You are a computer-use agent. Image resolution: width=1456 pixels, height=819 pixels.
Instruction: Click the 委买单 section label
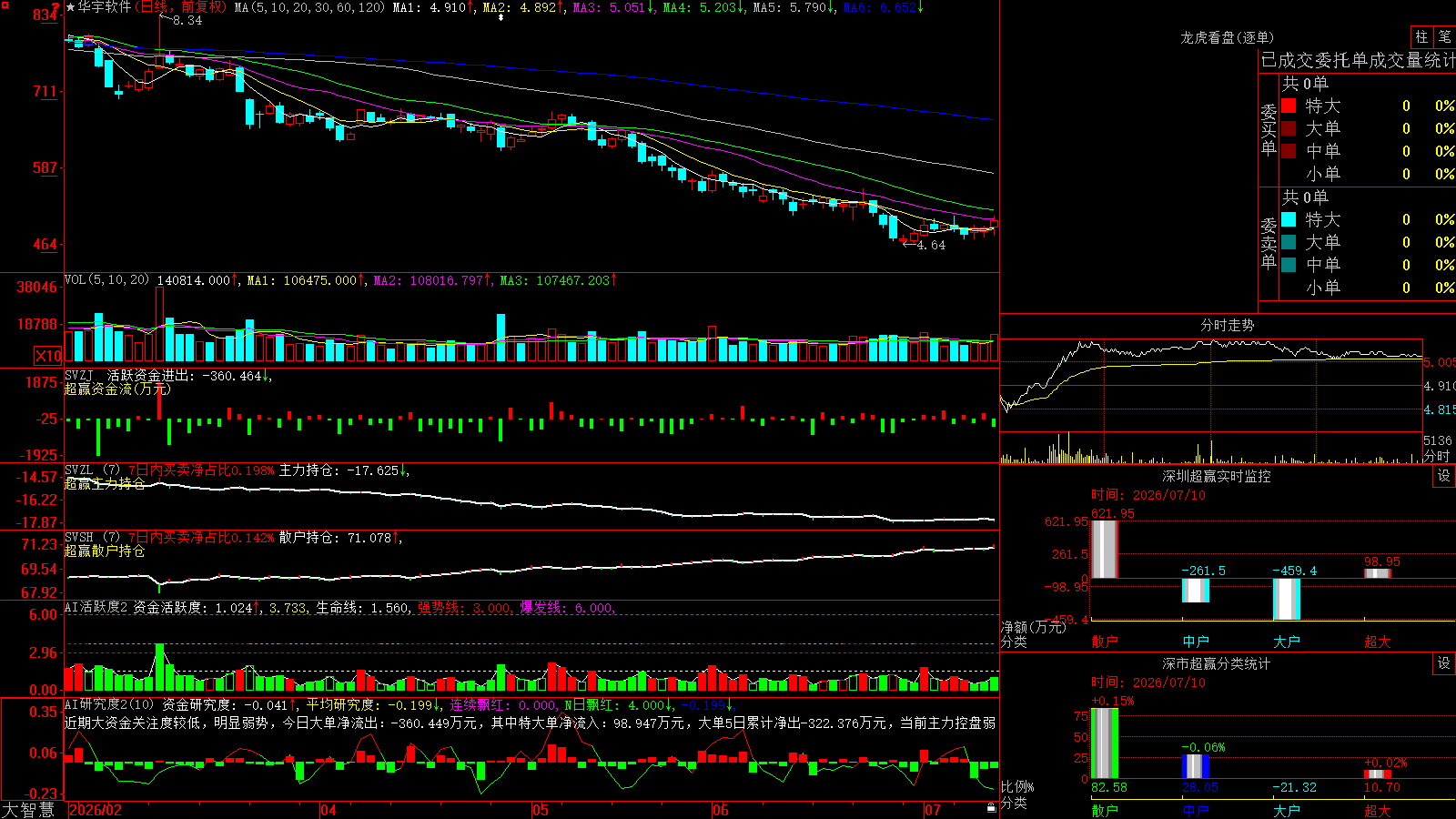(x=1269, y=128)
